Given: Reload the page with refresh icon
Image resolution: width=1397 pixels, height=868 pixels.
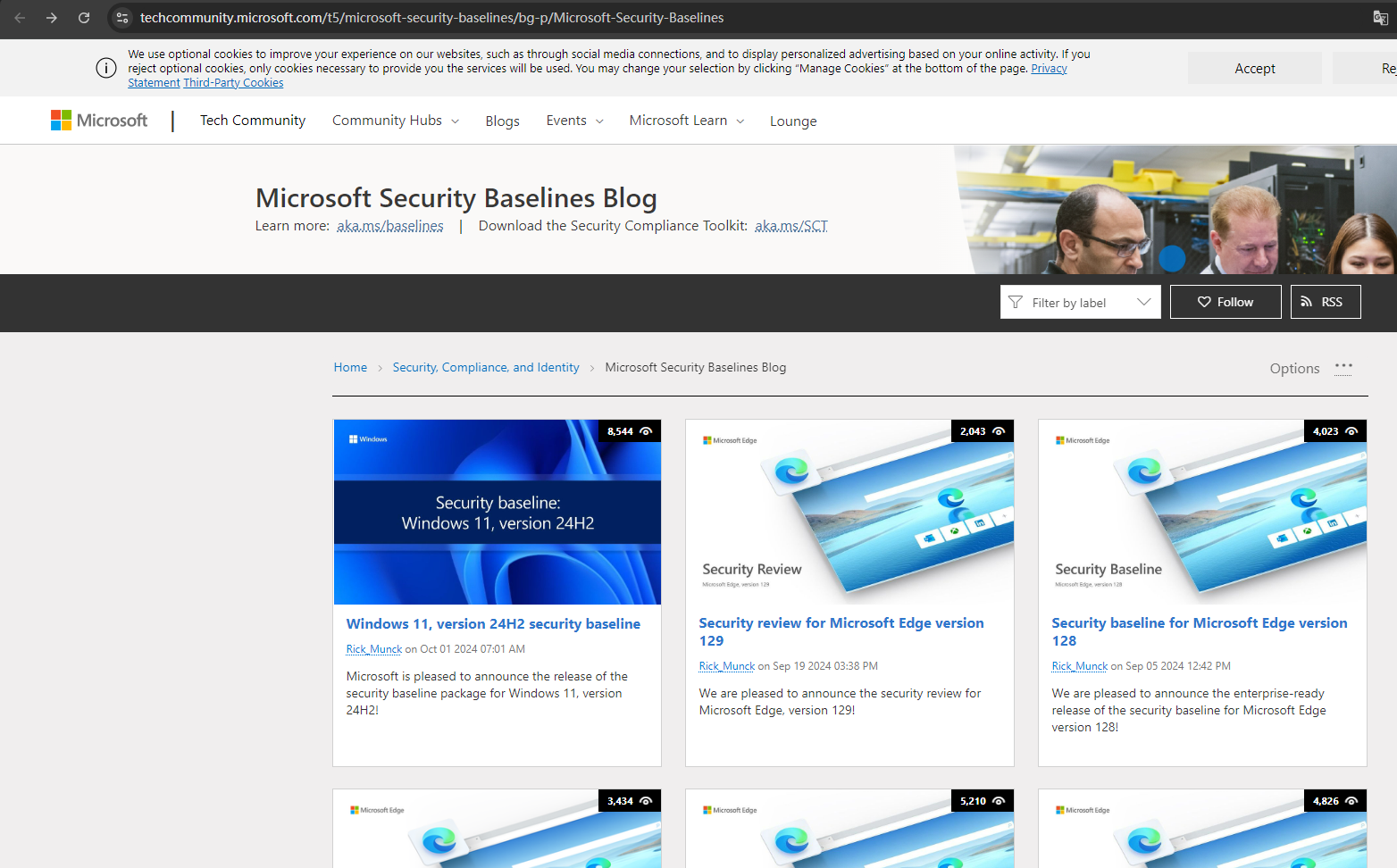Looking at the screenshot, I should [x=84, y=18].
